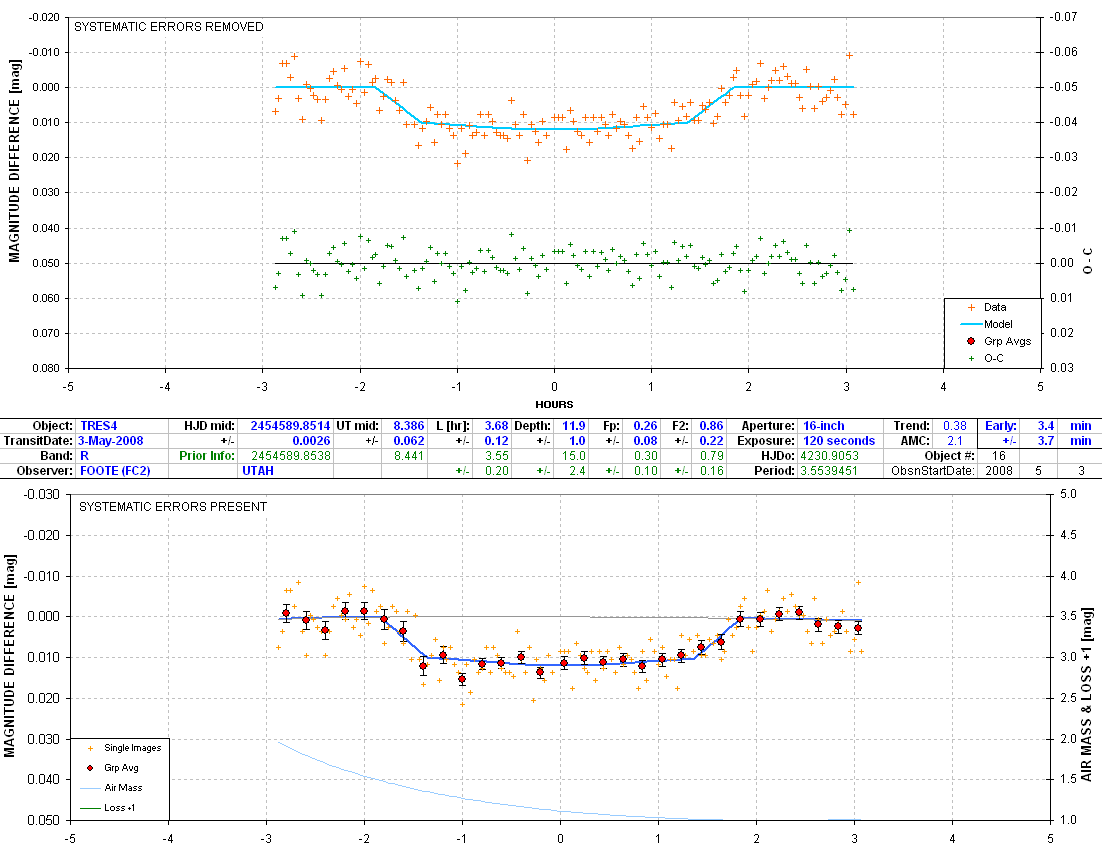Image resolution: width=1102 pixels, height=848 pixels.
Task: Select the HOURS axis label
Action: (554, 405)
